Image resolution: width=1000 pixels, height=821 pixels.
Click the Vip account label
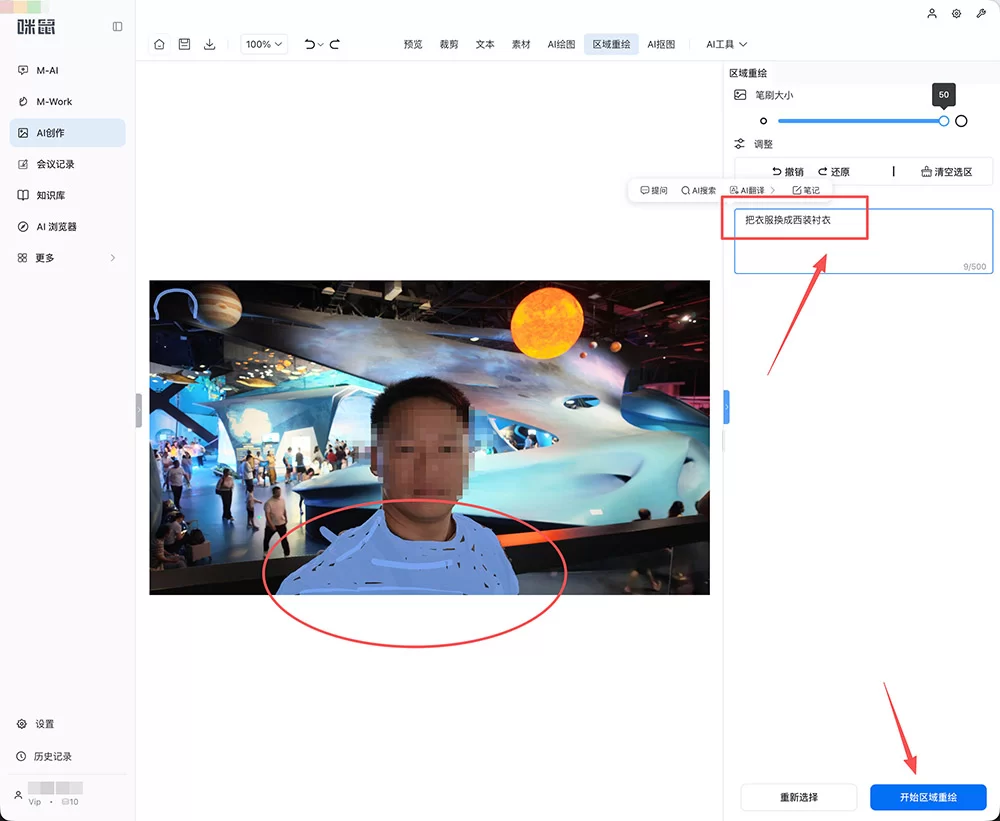point(34,802)
